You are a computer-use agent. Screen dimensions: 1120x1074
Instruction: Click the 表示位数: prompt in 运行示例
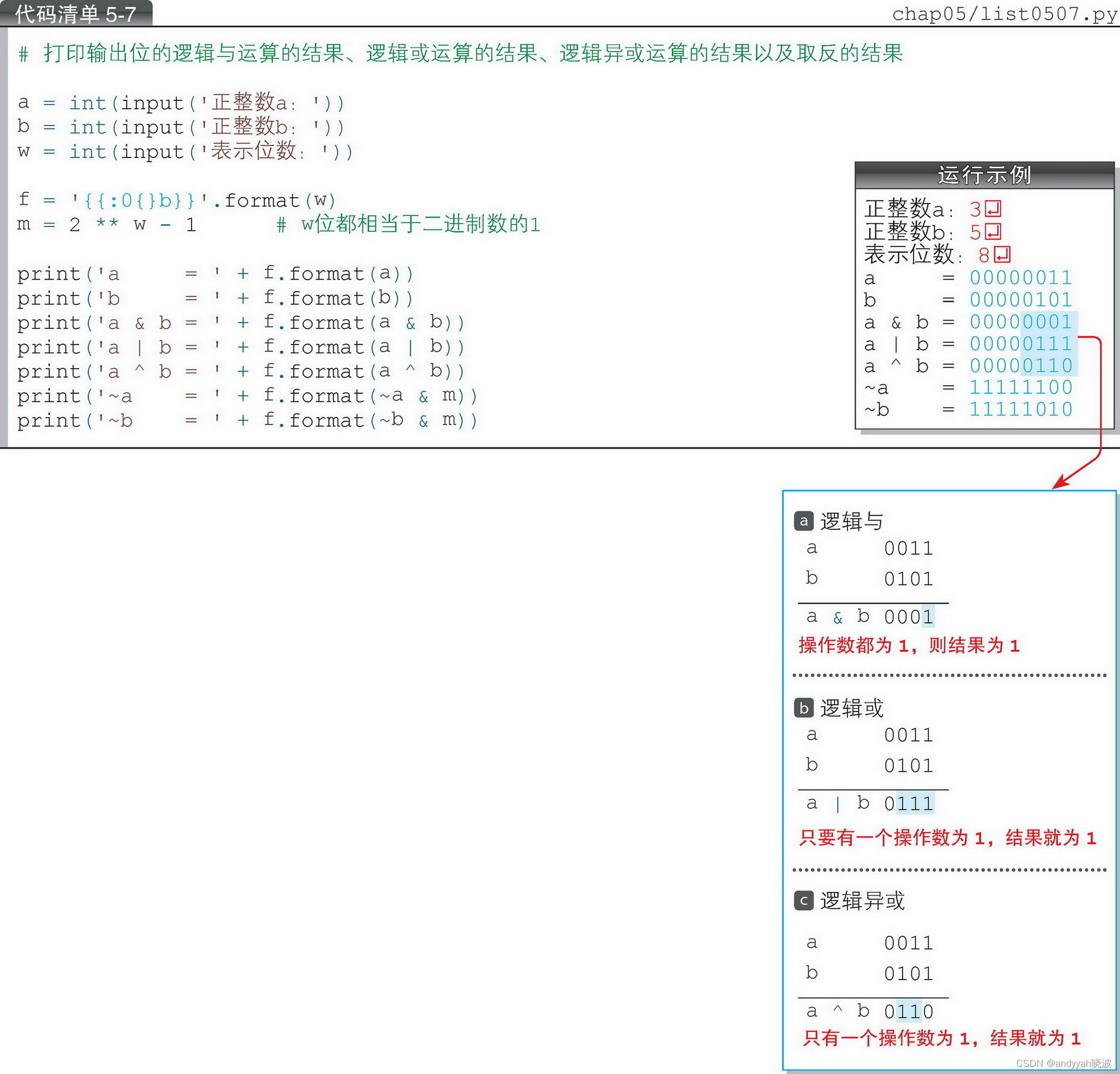pos(913,255)
